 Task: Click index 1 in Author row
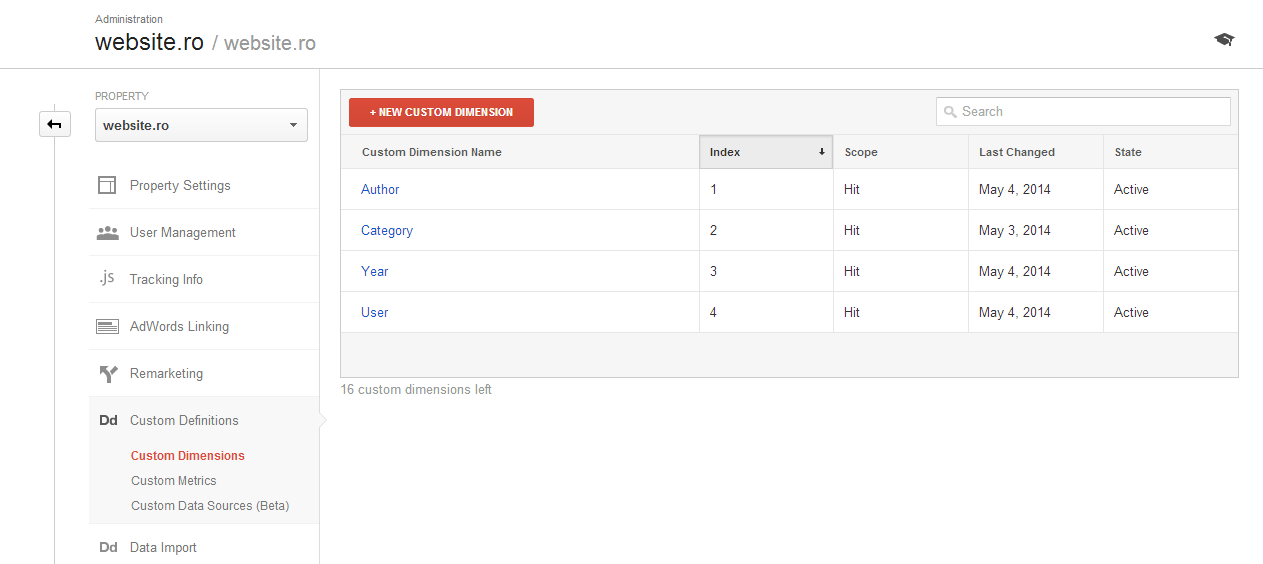713,189
